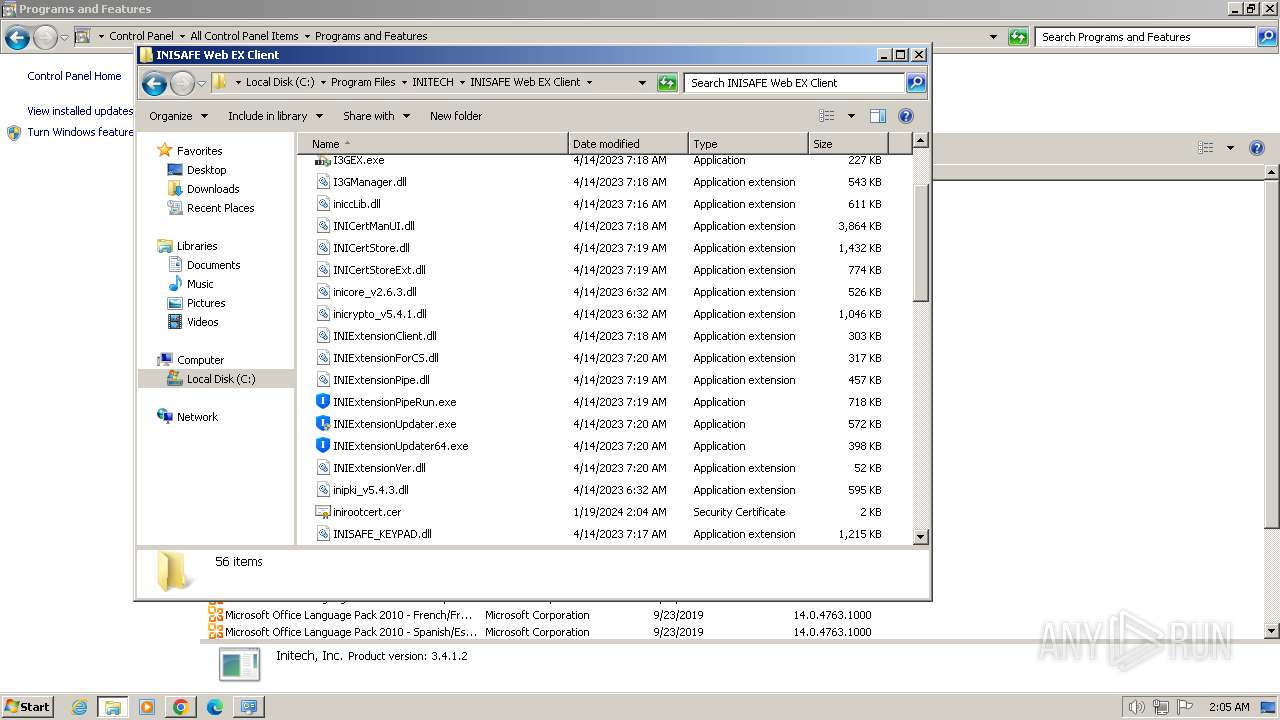Select Network in the navigation pane
Viewport: 1280px width, 720px height.
click(197, 417)
